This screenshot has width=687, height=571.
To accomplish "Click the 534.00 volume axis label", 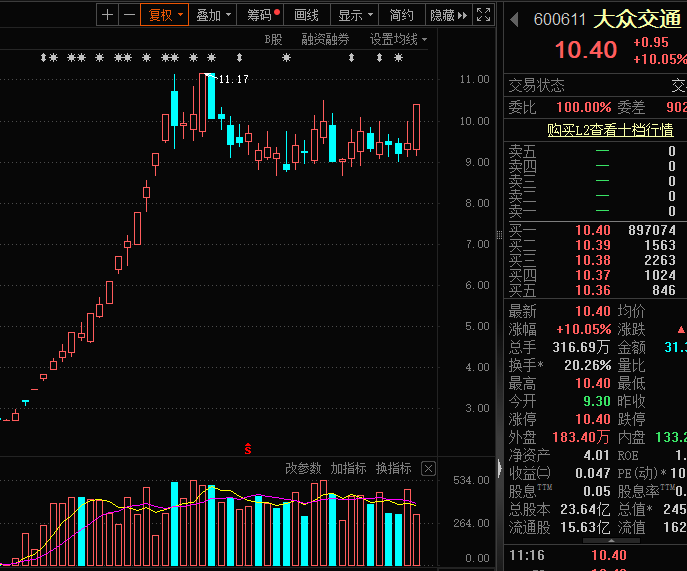I will pos(471,480).
